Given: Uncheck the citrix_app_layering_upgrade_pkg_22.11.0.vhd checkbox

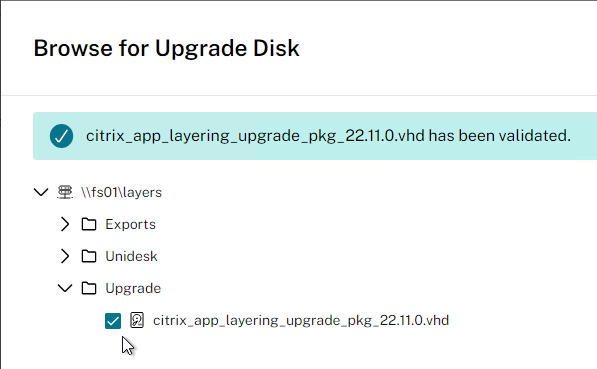Looking at the screenshot, I should [113, 321].
